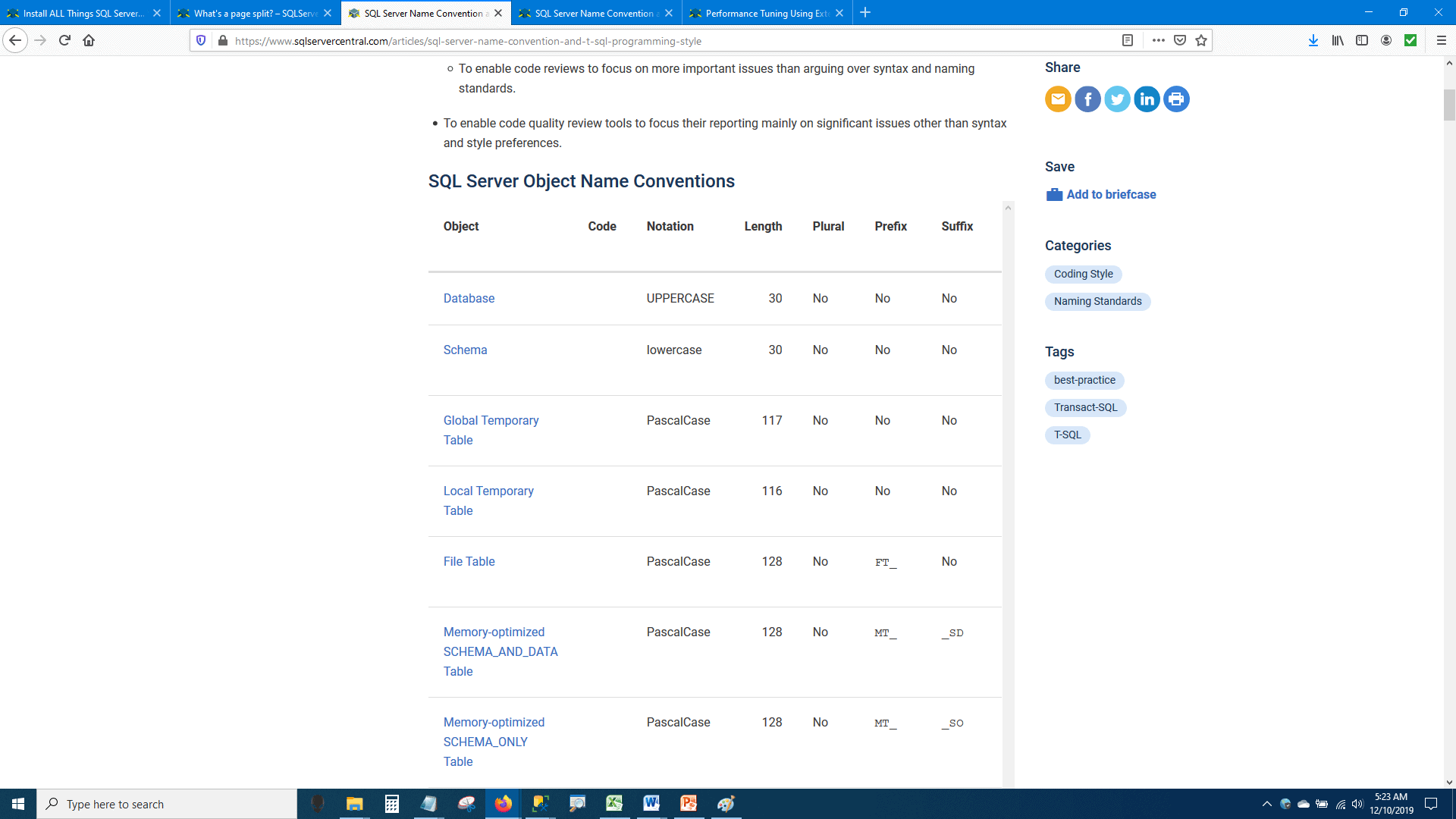Open page actions three-dots menu
The height and width of the screenshot is (819, 1456).
[x=1158, y=41]
